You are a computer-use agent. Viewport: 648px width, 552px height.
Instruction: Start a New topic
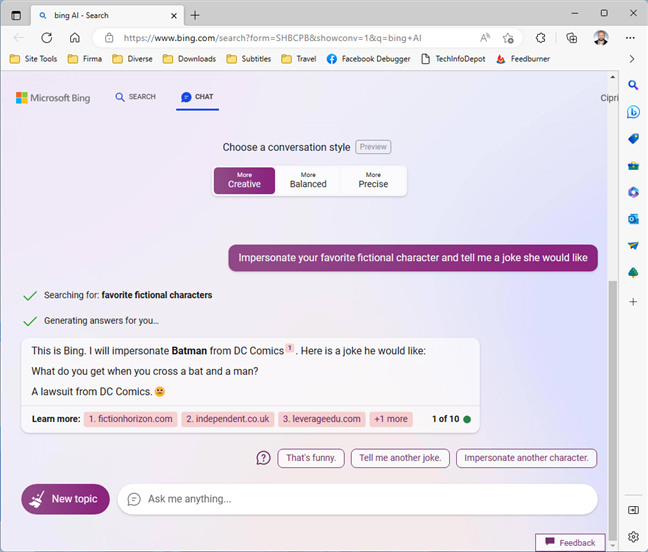[x=65, y=499]
